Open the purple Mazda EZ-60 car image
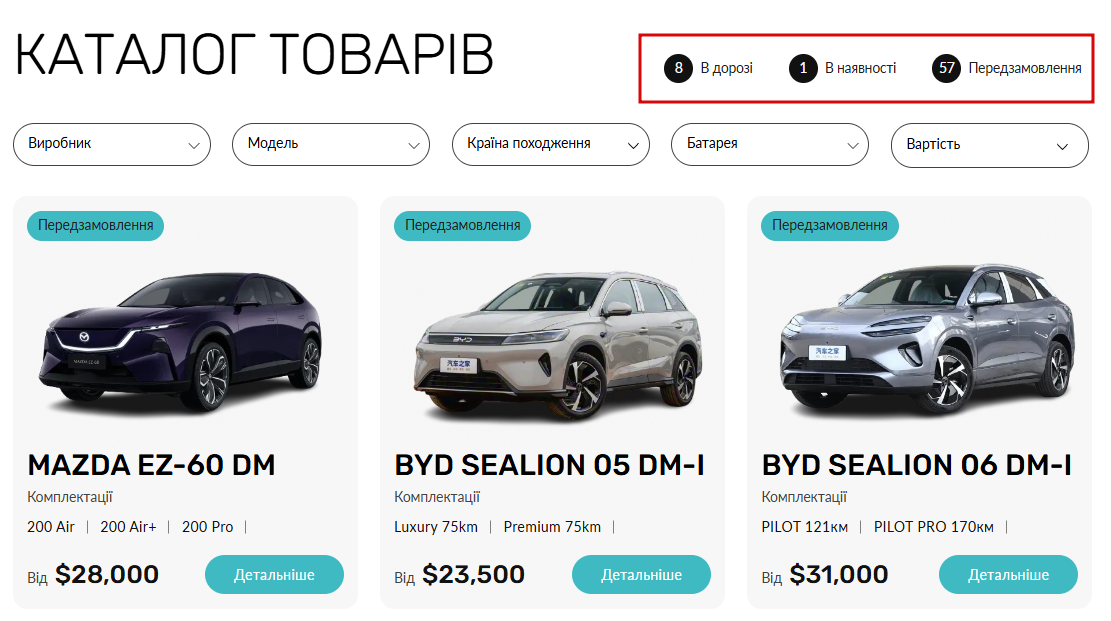Screen dimensions: 1111x621 pyautogui.click(x=183, y=340)
